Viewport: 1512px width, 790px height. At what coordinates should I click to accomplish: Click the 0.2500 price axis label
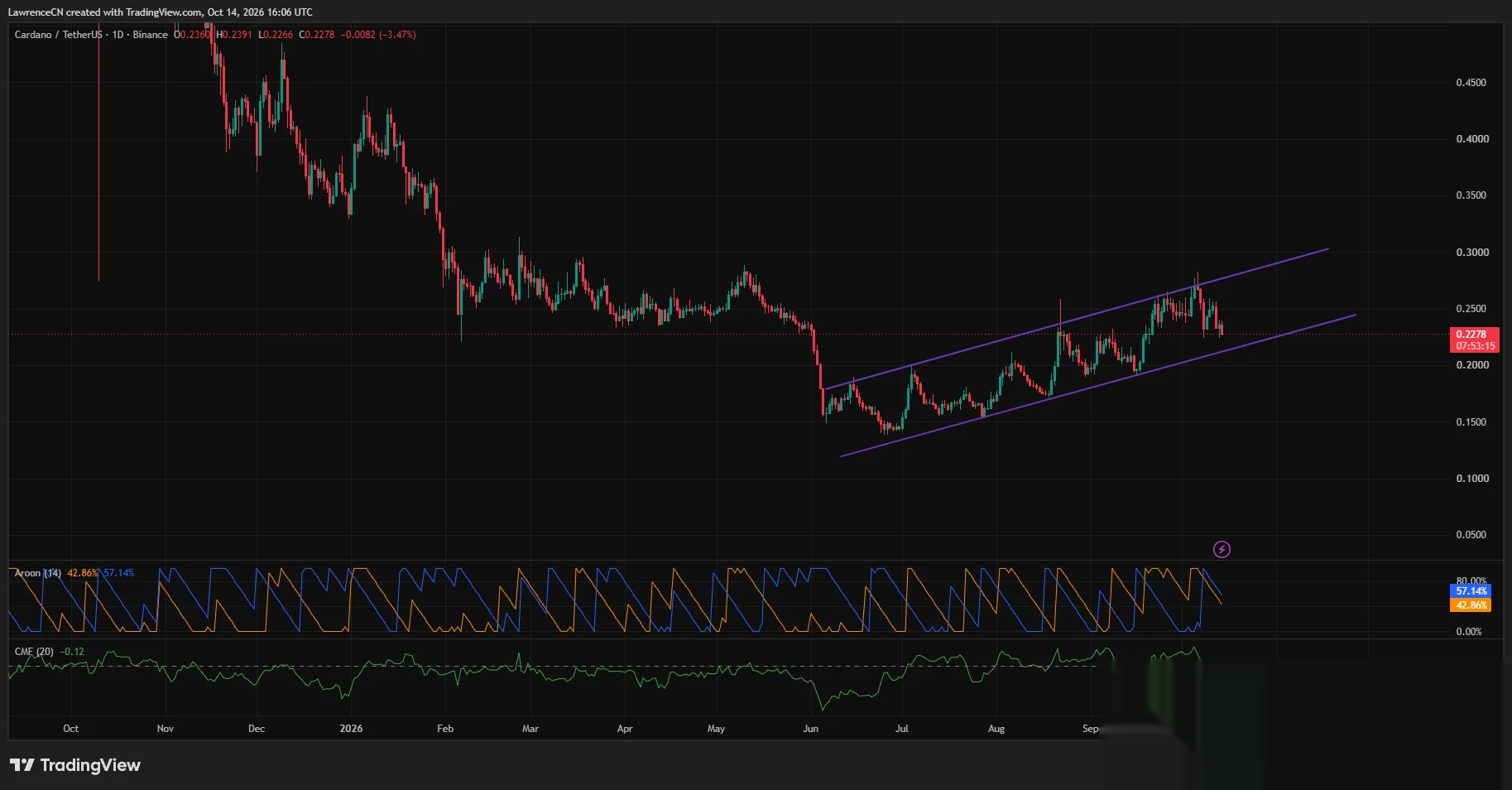pyautogui.click(x=1471, y=309)
